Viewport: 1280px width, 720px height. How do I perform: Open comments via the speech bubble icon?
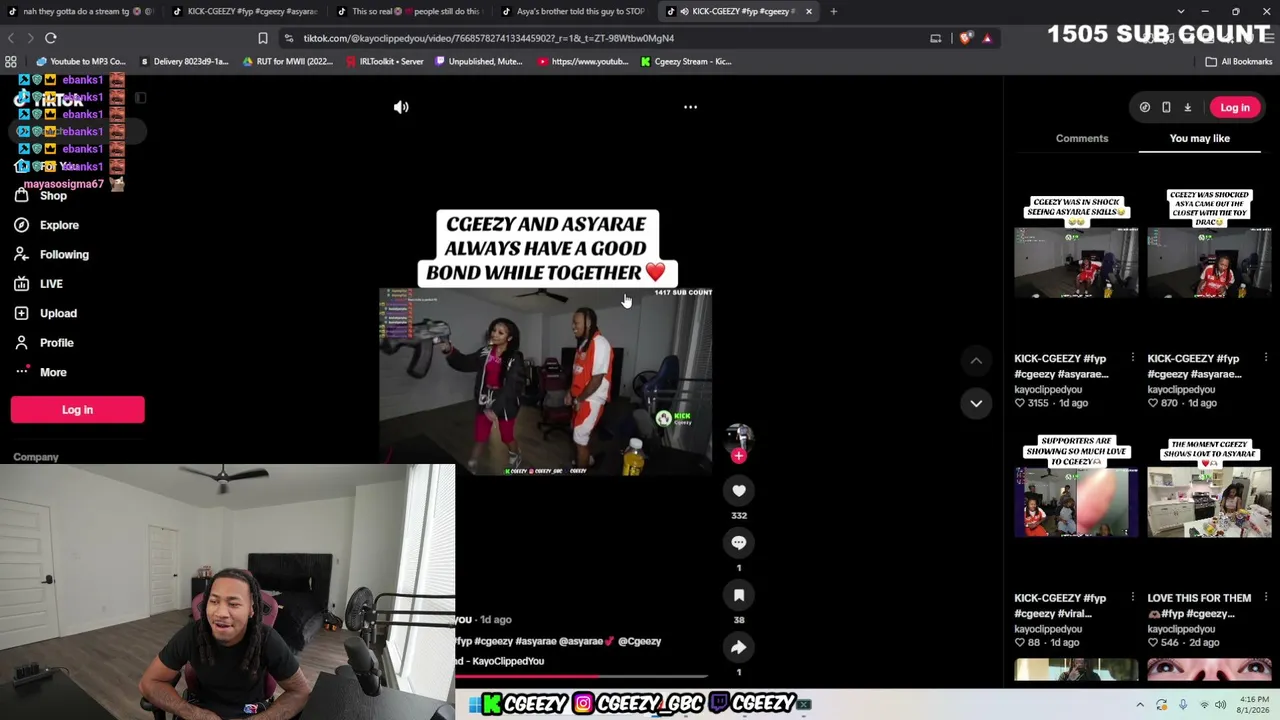coord(739,542)
